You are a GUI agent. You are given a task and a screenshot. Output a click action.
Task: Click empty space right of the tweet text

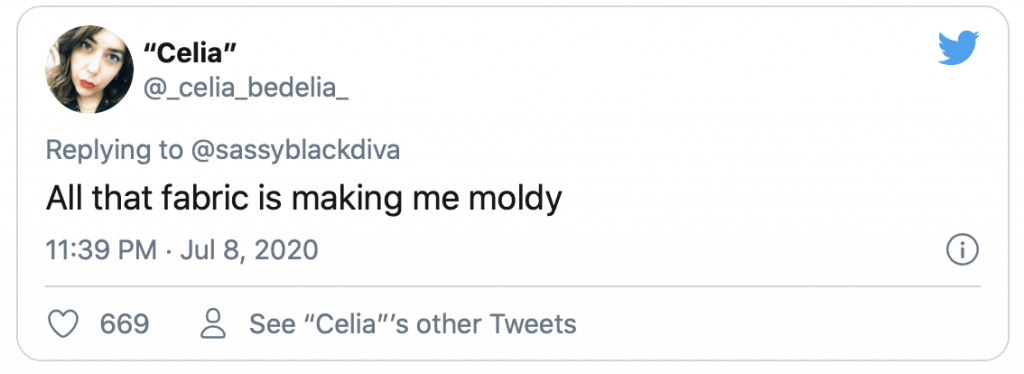click(751, 200)
